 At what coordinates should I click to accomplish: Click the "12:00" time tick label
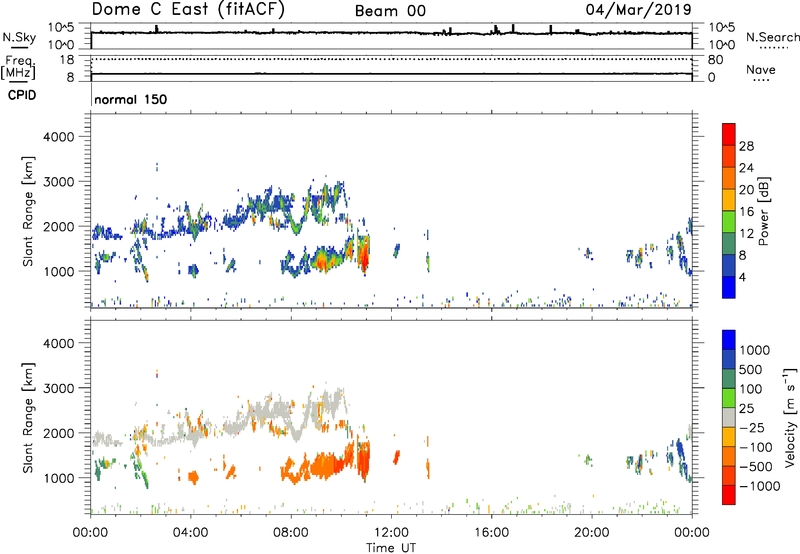(391, 533)
